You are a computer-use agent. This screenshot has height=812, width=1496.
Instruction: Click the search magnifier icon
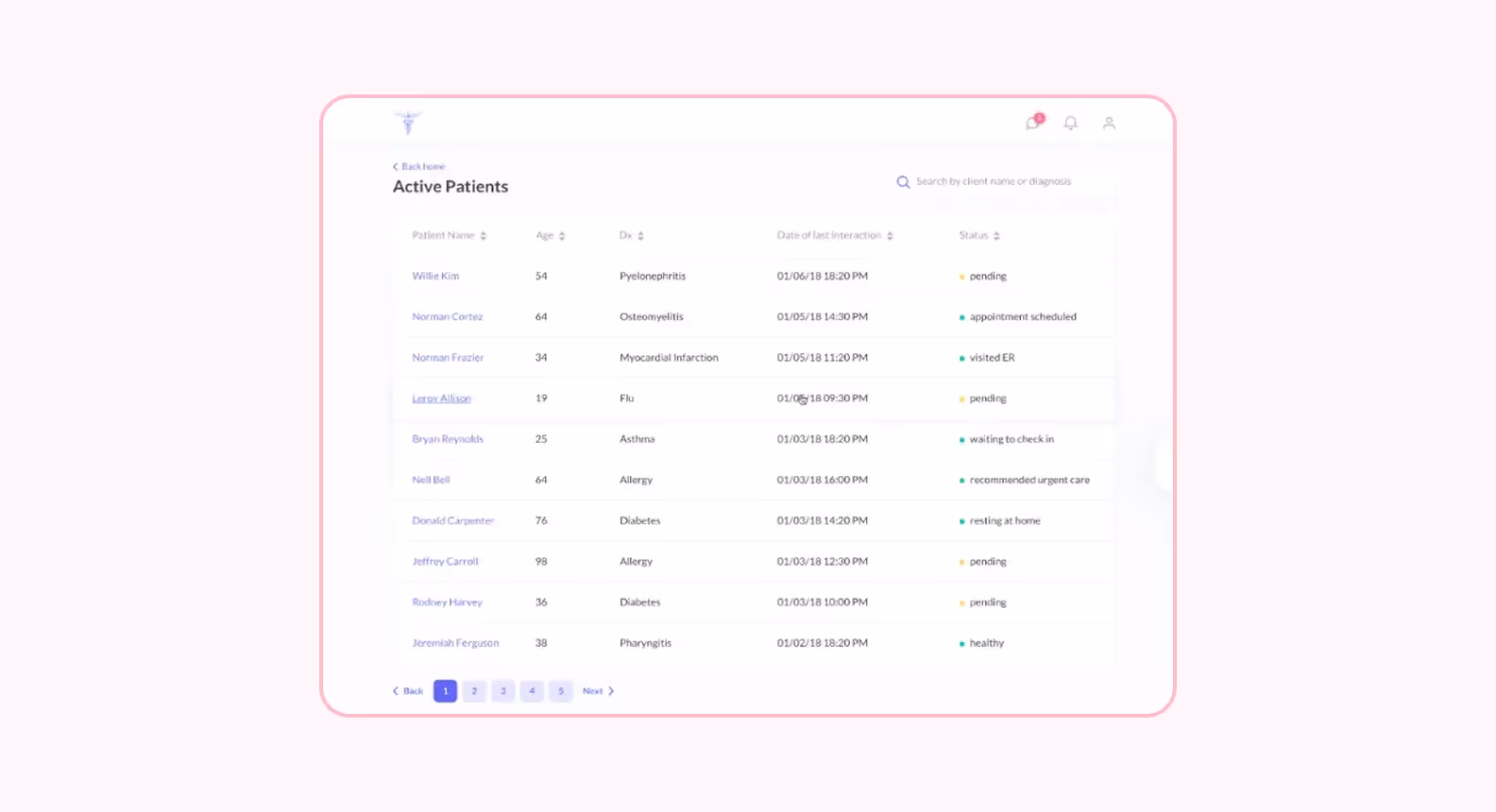coord(903,181)
